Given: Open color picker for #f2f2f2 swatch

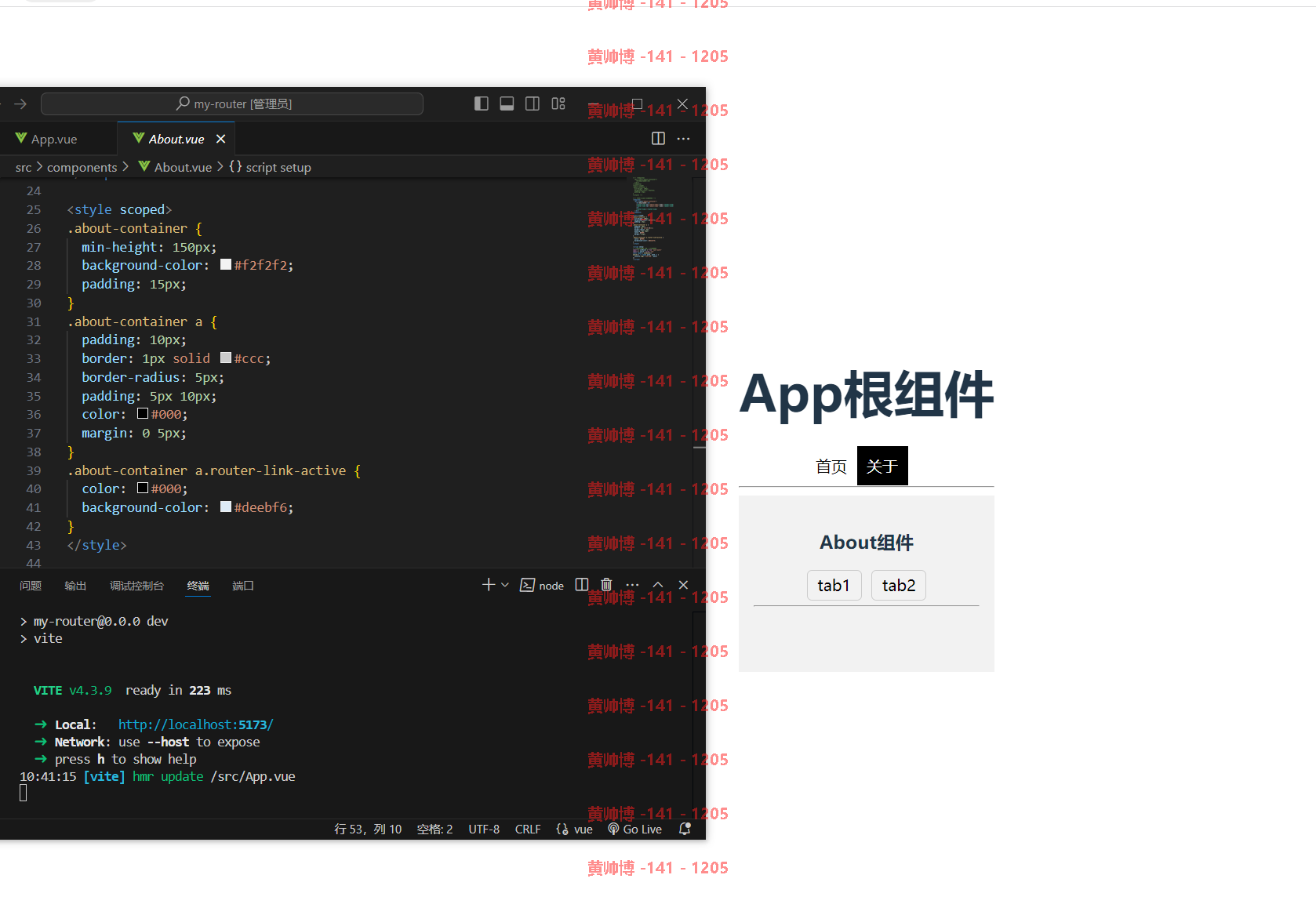Looking at the screenshot, I should (x=226, y=265).
